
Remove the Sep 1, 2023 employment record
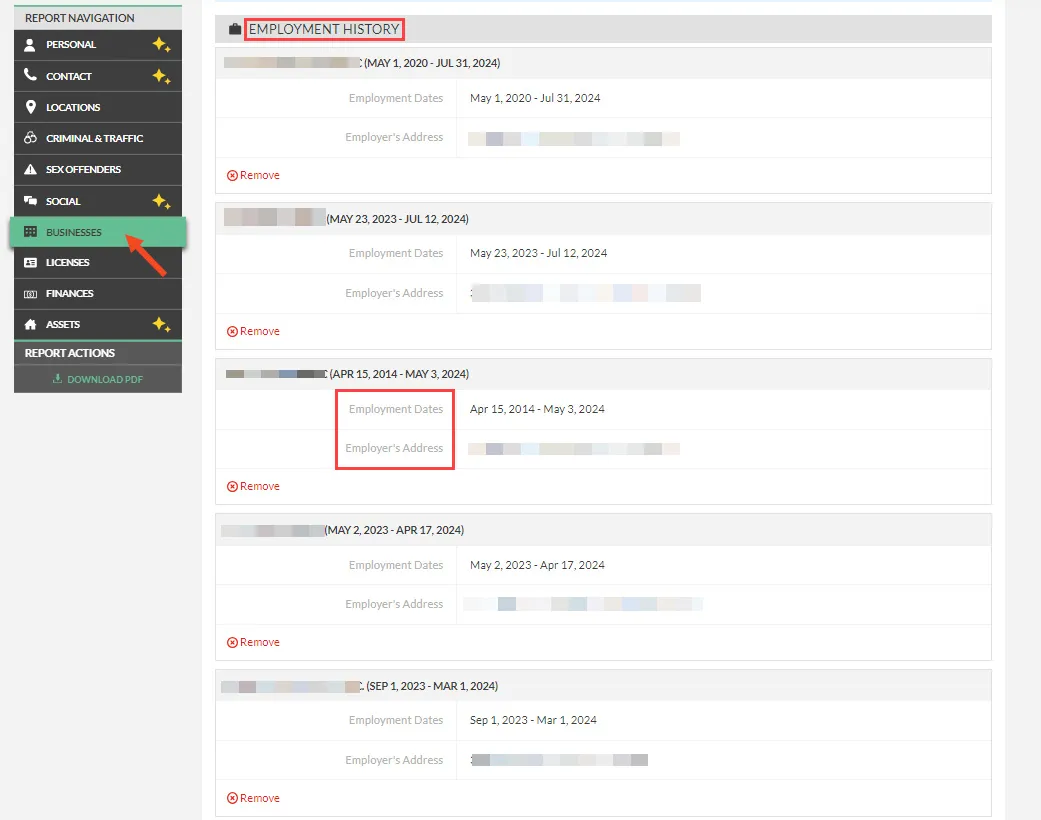254,798
